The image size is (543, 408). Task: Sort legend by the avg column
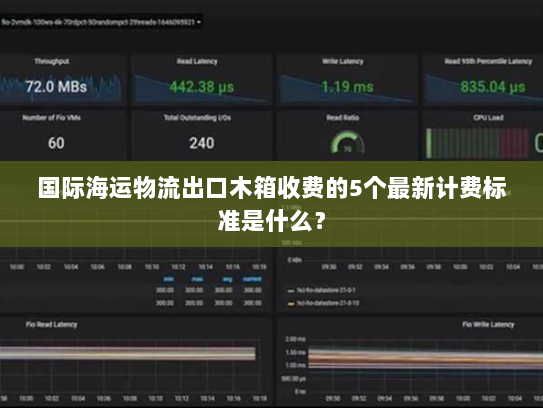(x=227, y=279)
